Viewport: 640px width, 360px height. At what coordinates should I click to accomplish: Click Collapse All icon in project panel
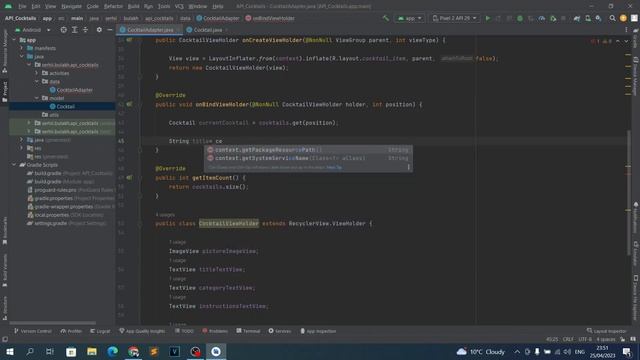(85, 30)
